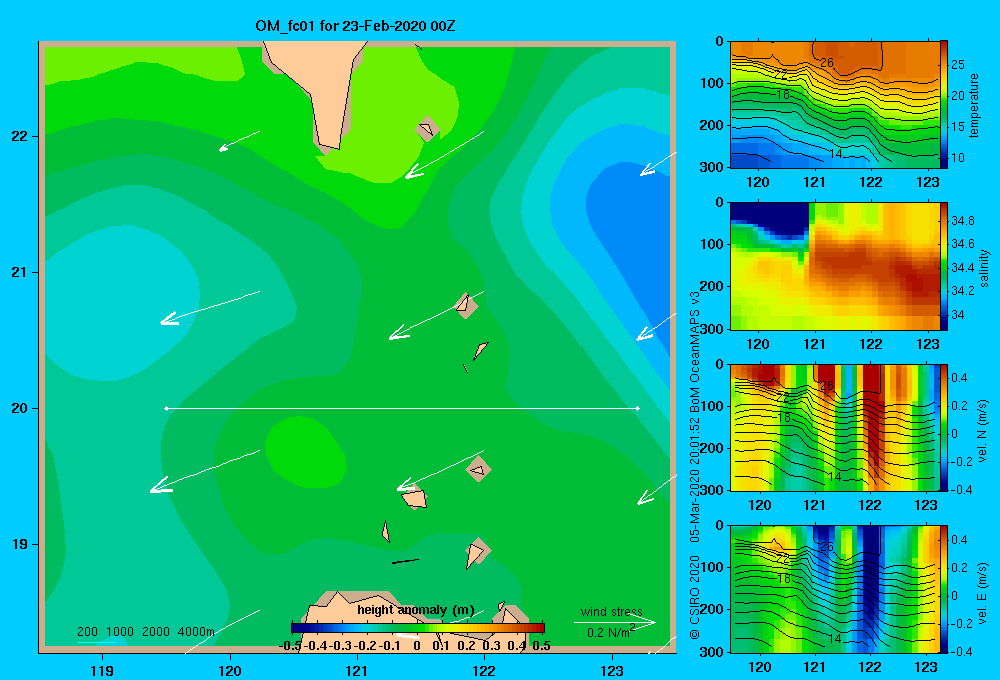Click the longitude 119 label under main map

click(102, 670)
